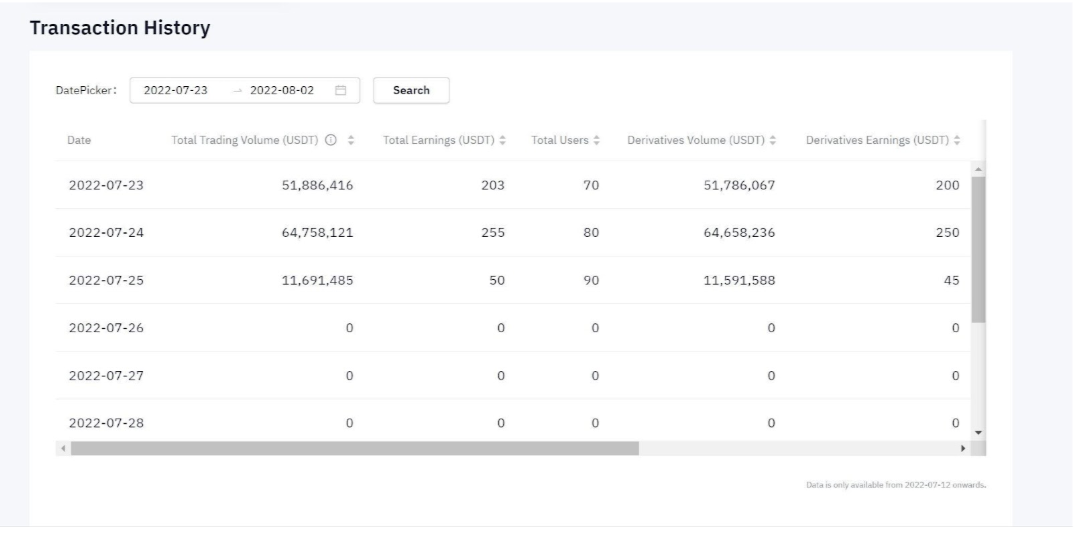Sort by Derivatives Earnings (USDT)
Image resolution: width=1081 pixels, height=536 pixels.
957,140
